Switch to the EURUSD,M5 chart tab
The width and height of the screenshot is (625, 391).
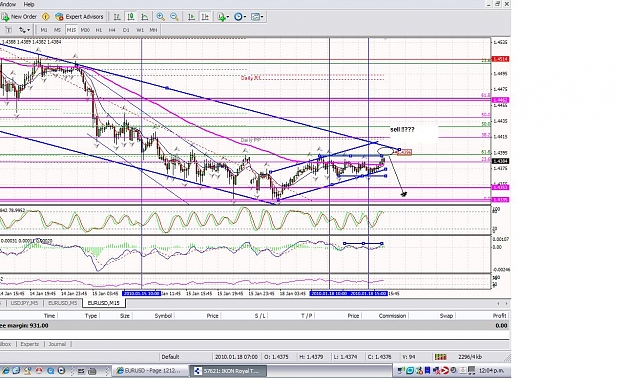pyautogui.click(x=63, y=303)
